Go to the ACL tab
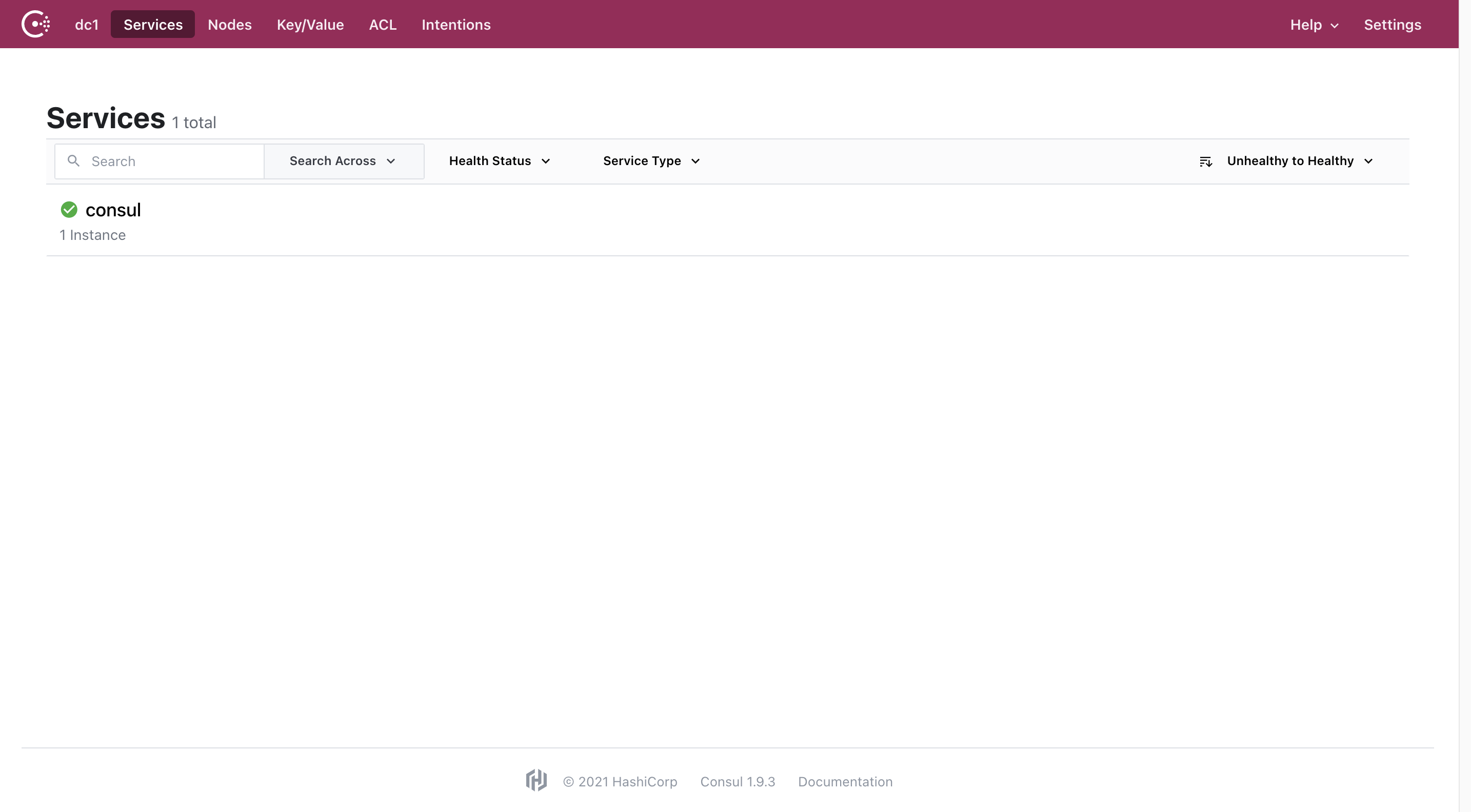Viewport: 1471px width, 812px height. tap(383, 25)
